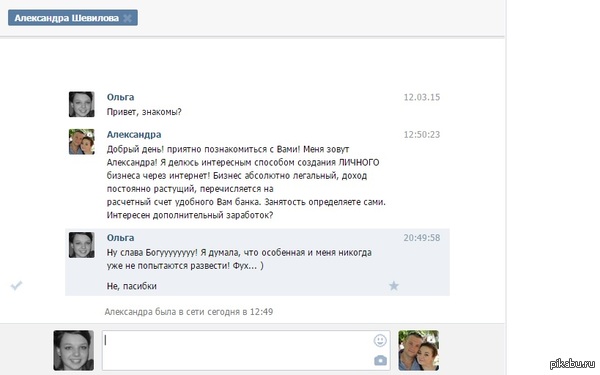Viewport: 600px width, 375px height.
Task: Attach a photo with the camera icon
Action: pyautogui.click(x=380, y=360)
